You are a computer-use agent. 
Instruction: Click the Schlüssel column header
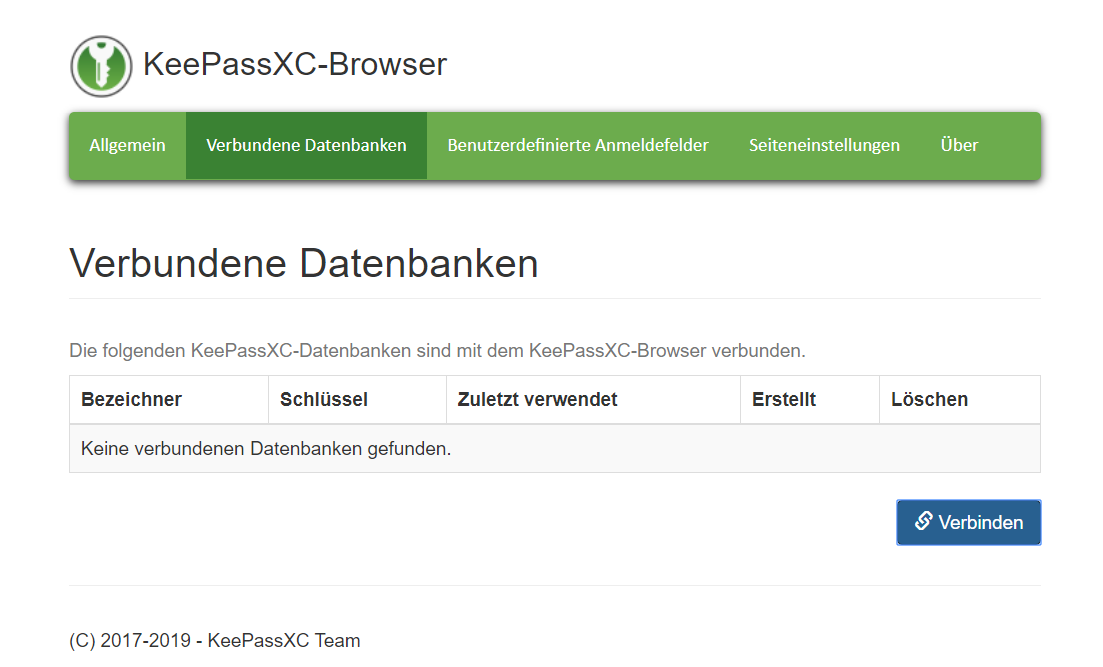tap(357, 400)
